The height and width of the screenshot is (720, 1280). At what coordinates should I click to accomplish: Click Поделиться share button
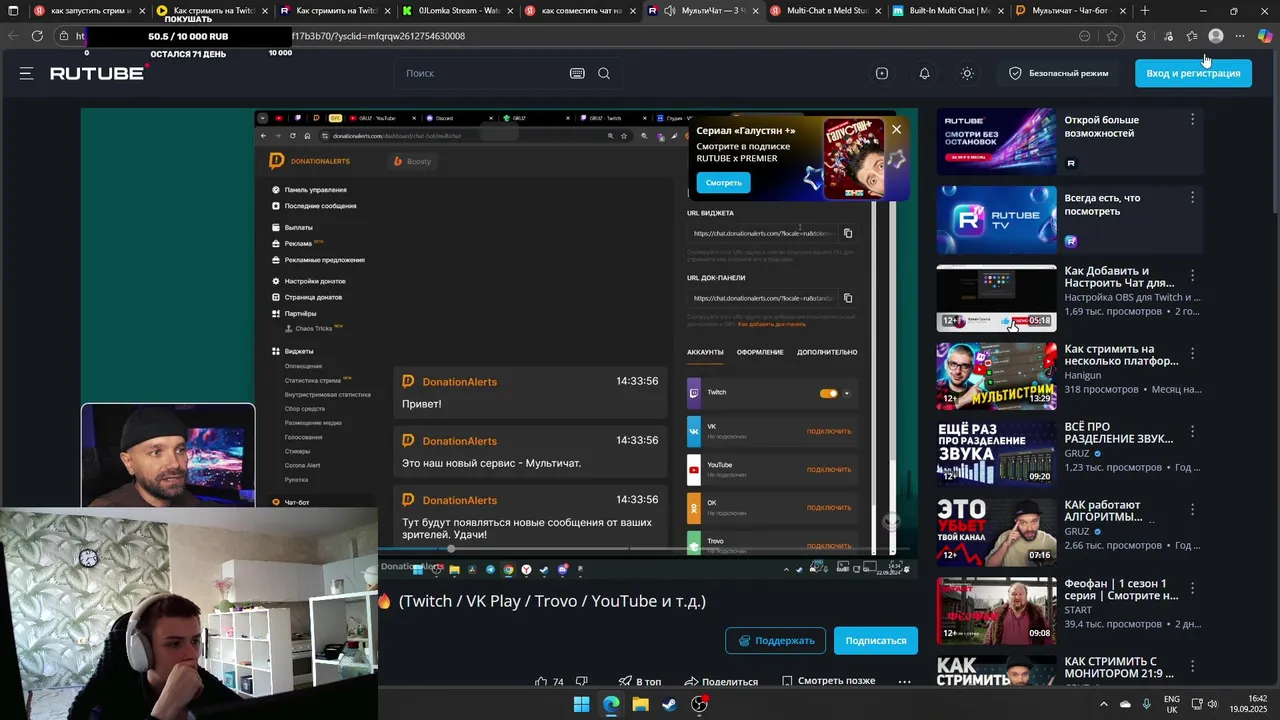(721, 682)
